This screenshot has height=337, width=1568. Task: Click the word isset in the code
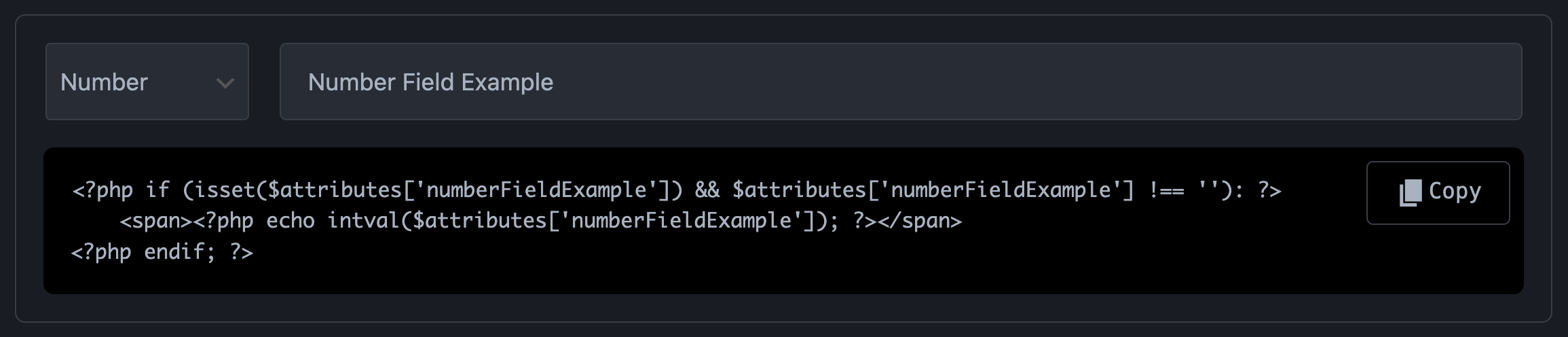pyautogui.click(x=223, y=190)
